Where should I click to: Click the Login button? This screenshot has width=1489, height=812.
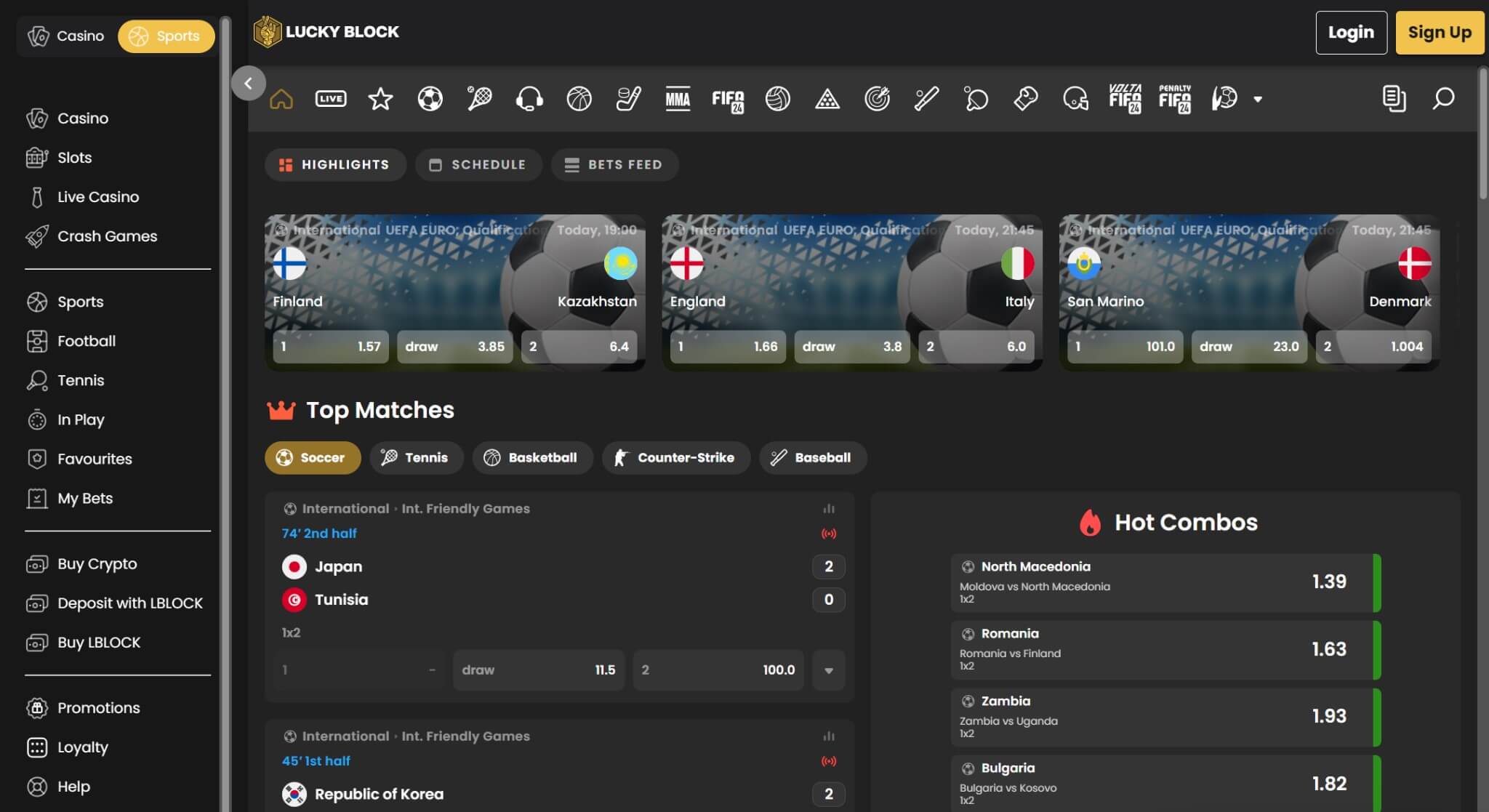click(x=1350, y=33)
